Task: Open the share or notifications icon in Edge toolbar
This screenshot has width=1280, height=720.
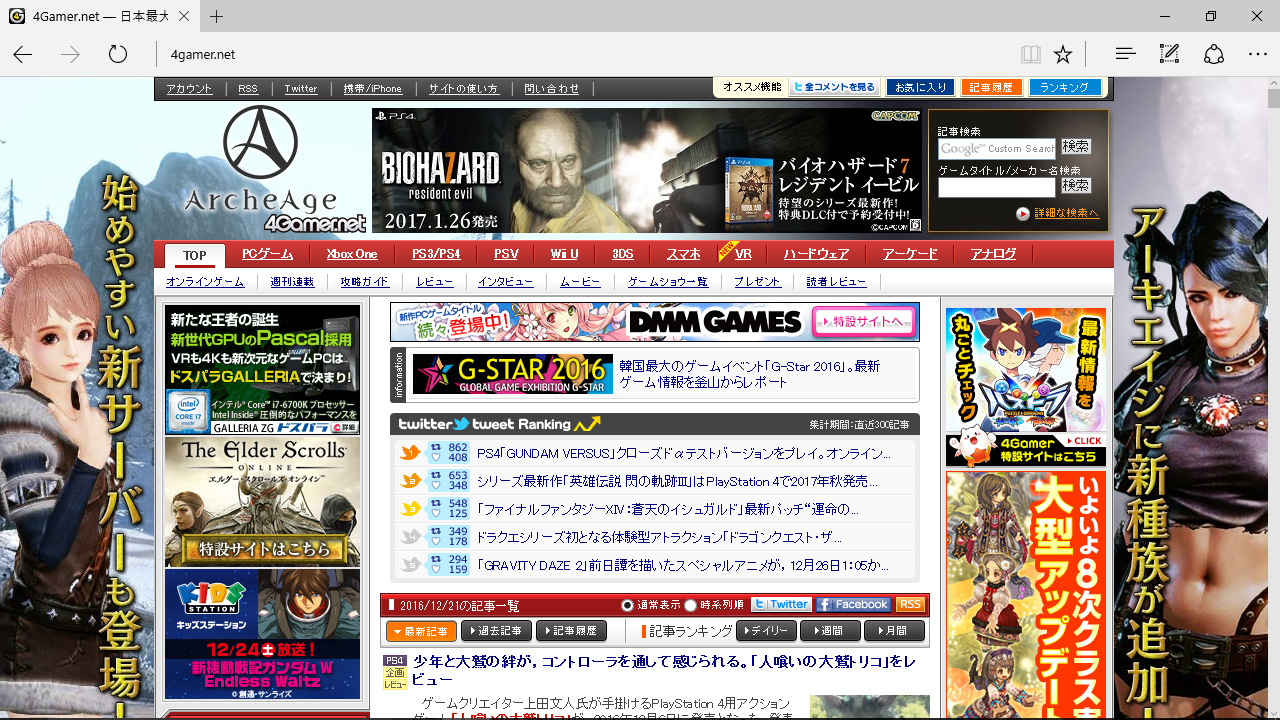Action: (1213, 54)
